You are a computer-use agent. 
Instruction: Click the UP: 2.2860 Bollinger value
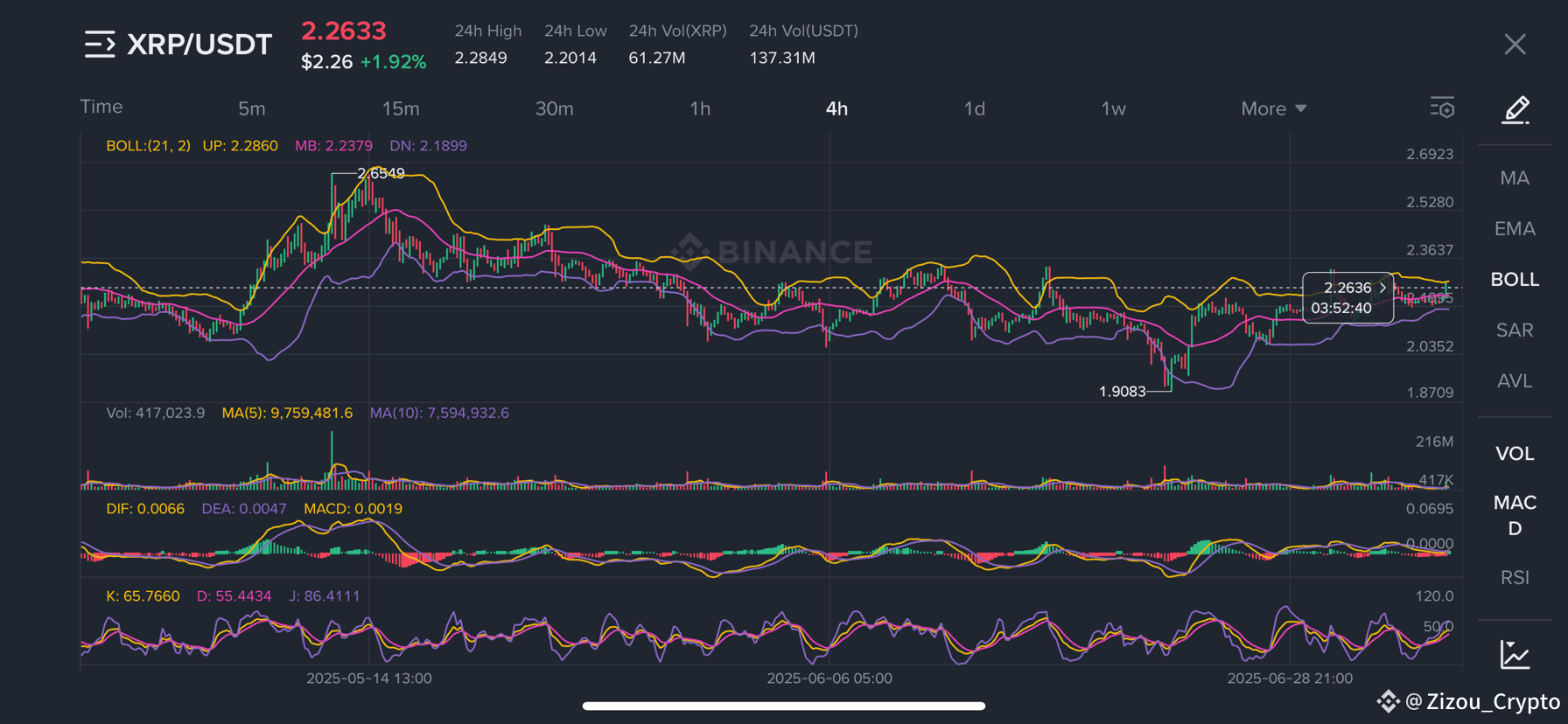click(x=240, y=146)
